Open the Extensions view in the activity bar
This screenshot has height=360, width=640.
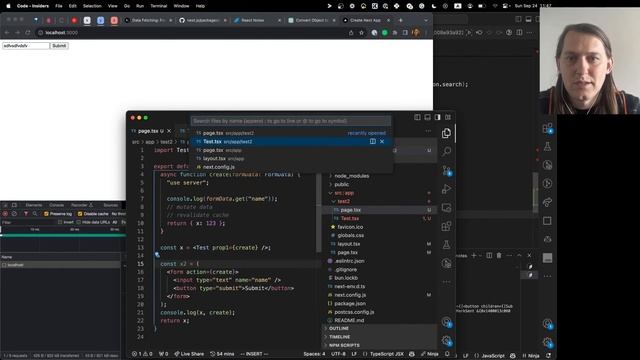coord(447,226)
